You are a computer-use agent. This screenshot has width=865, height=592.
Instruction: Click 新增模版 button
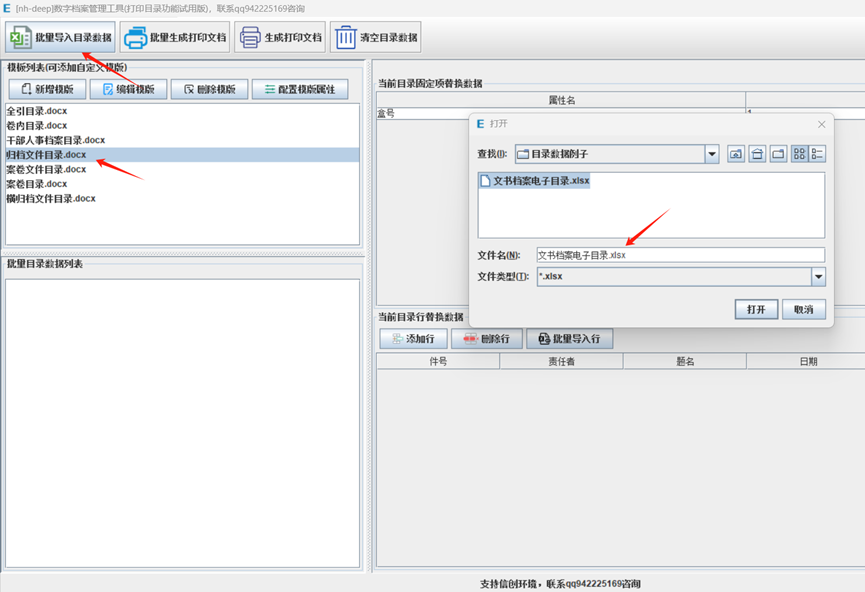point(46,89)
